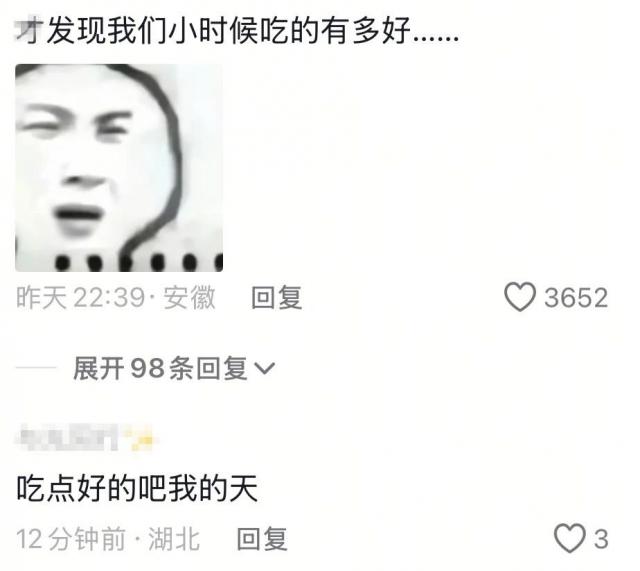Reply to the 12分钟前 comment via 回复

pos(262,539)
